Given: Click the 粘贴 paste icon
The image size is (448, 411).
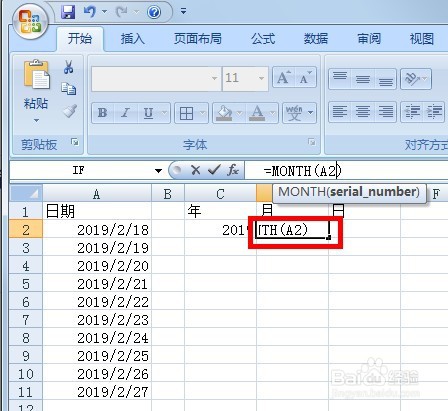Looking at the screenshot, I should pyautogui.click(x=36, y=75).
